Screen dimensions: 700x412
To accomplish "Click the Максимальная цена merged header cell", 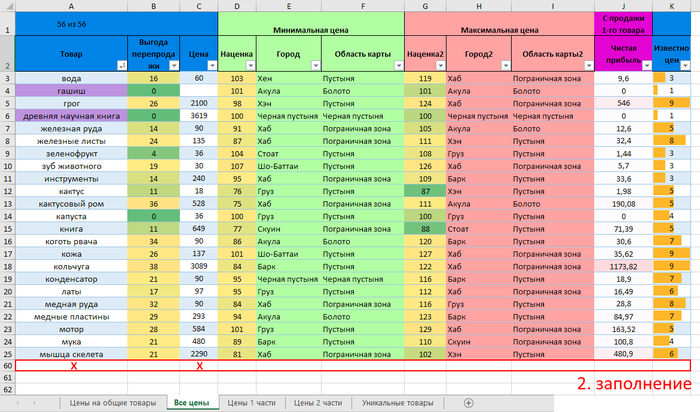I will point(500,30).
